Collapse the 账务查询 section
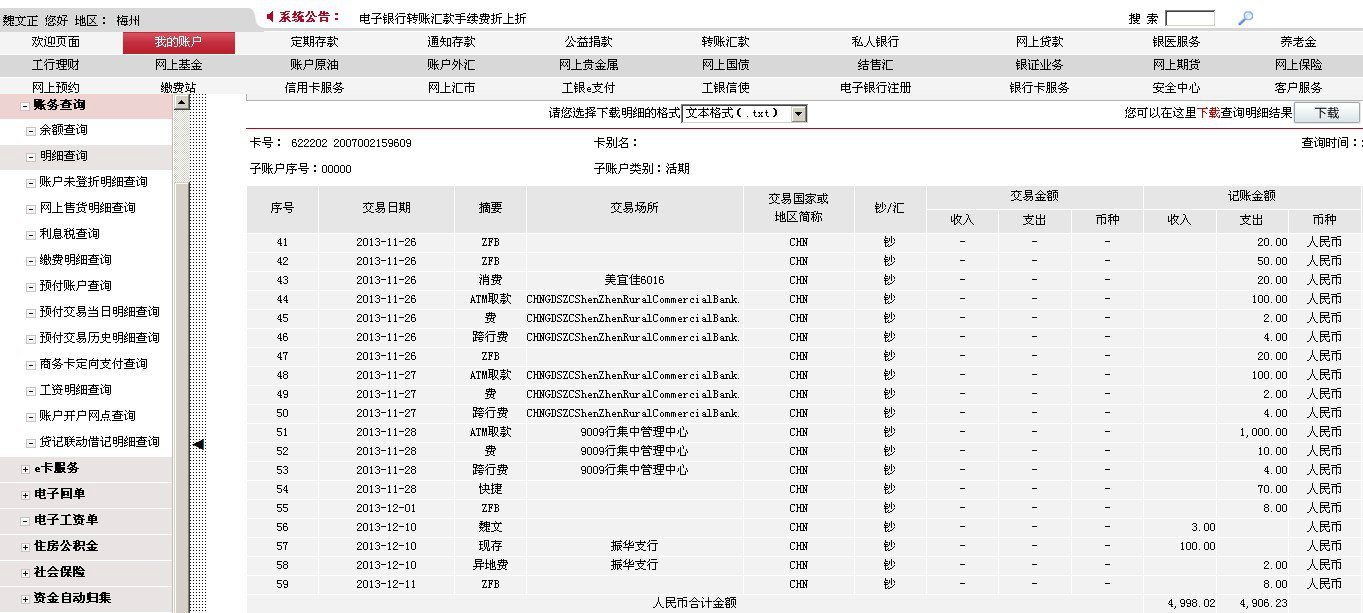 [x=25, y=104]
